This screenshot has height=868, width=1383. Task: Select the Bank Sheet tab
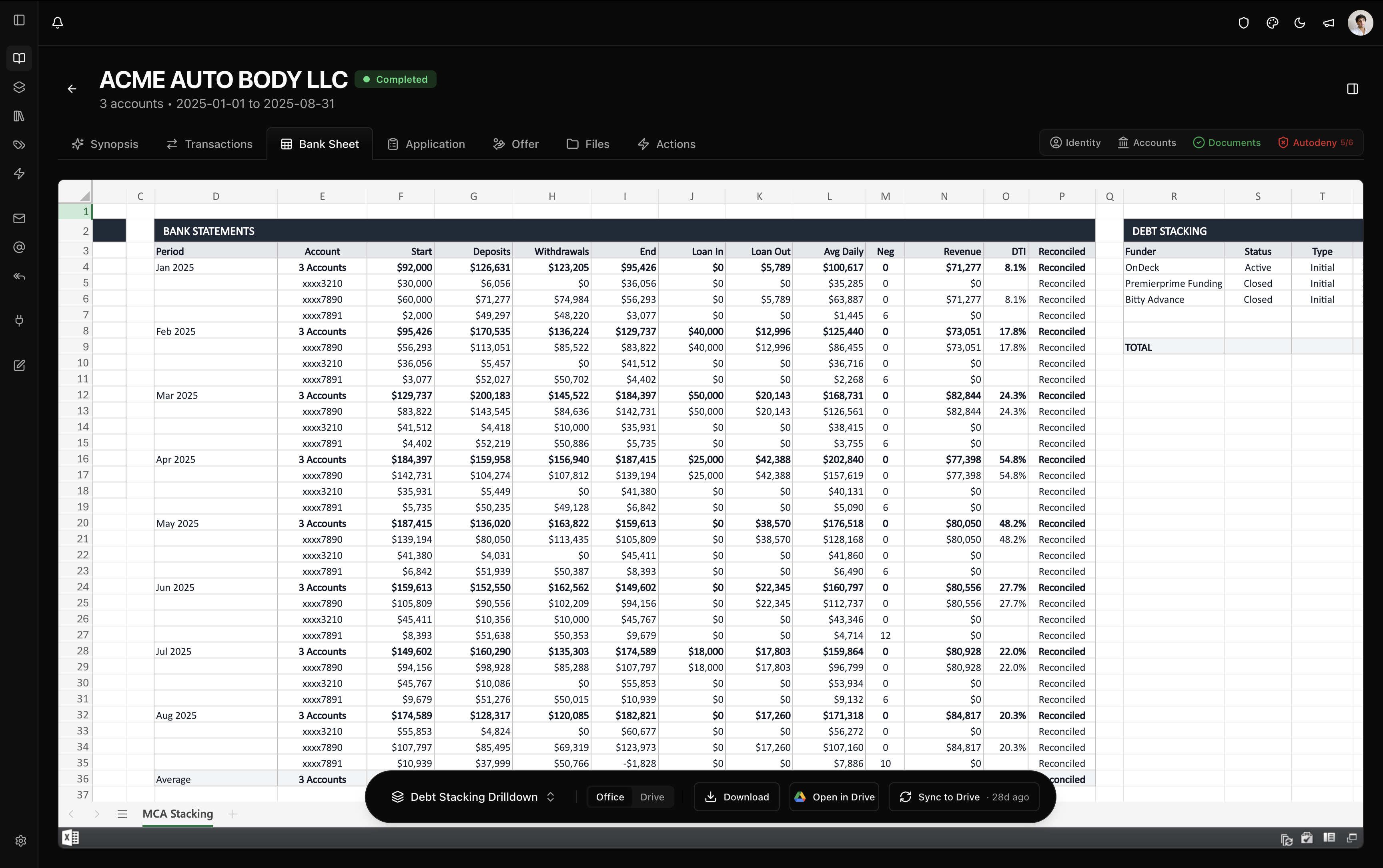320,144
